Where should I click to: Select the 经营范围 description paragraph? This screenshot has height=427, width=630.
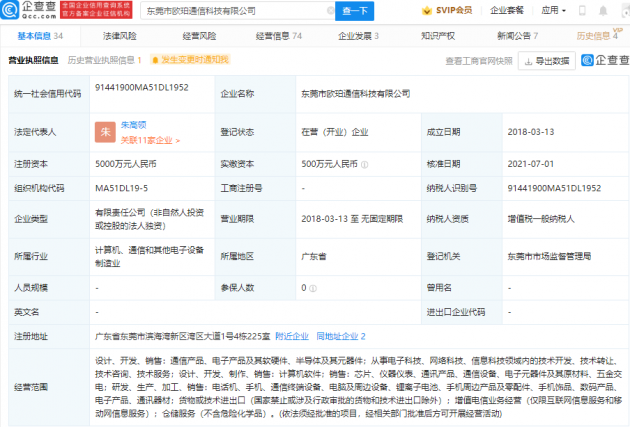point(358,387)
